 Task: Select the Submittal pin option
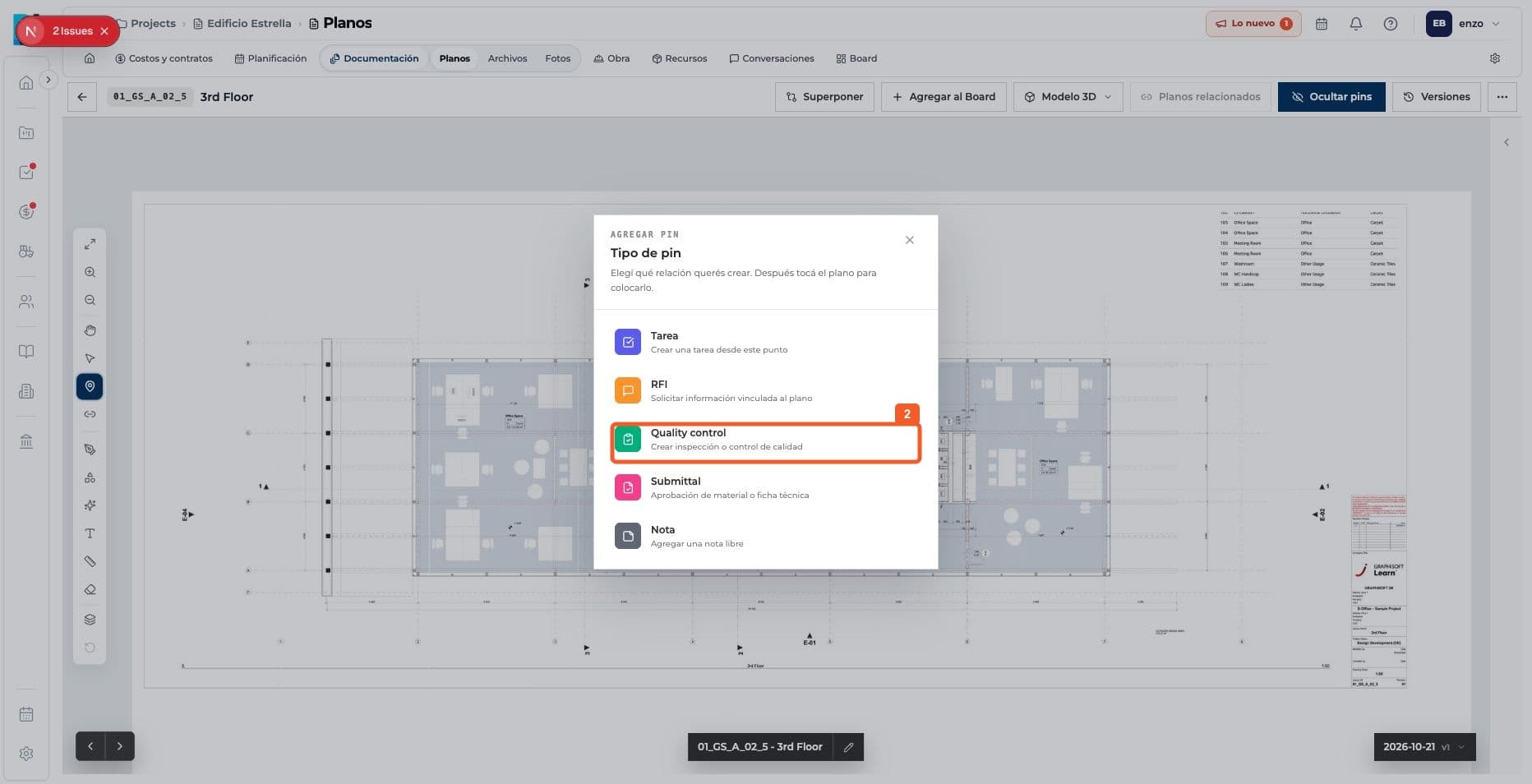(x=765, y=487)
